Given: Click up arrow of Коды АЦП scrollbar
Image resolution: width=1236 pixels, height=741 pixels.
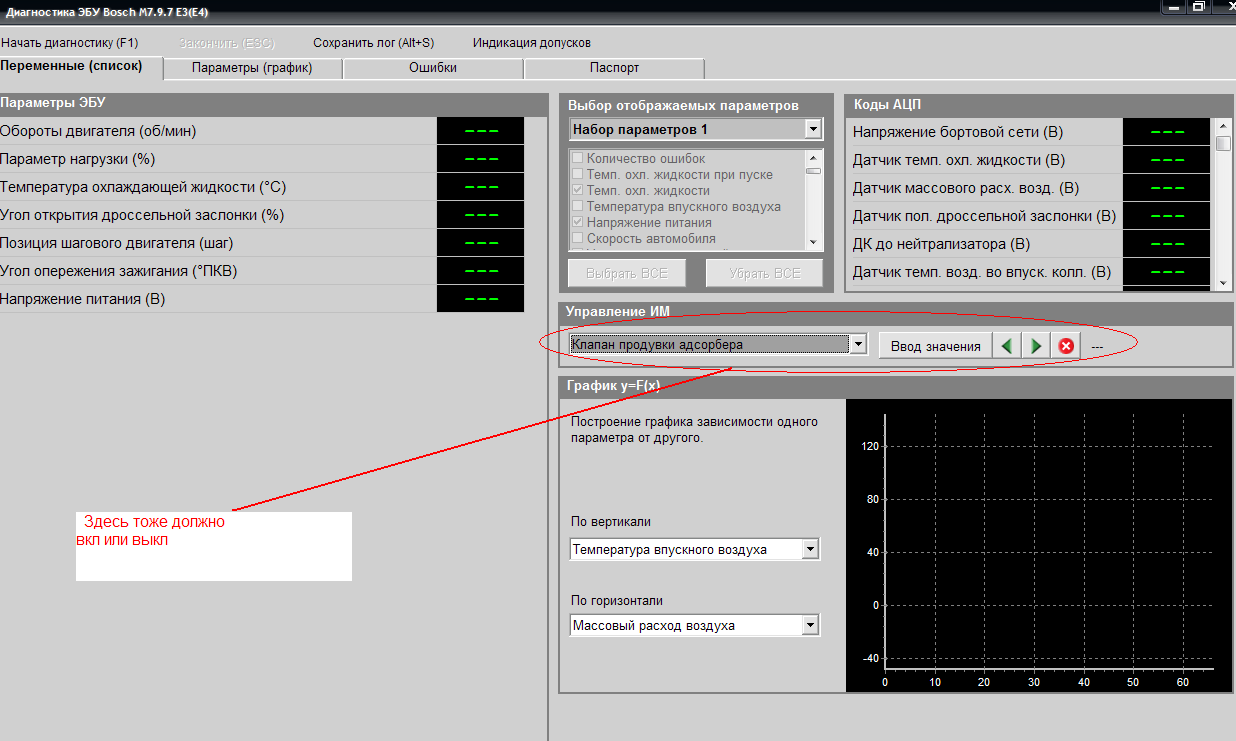Looking at the screenshot, I should (x=1223, y=126).
